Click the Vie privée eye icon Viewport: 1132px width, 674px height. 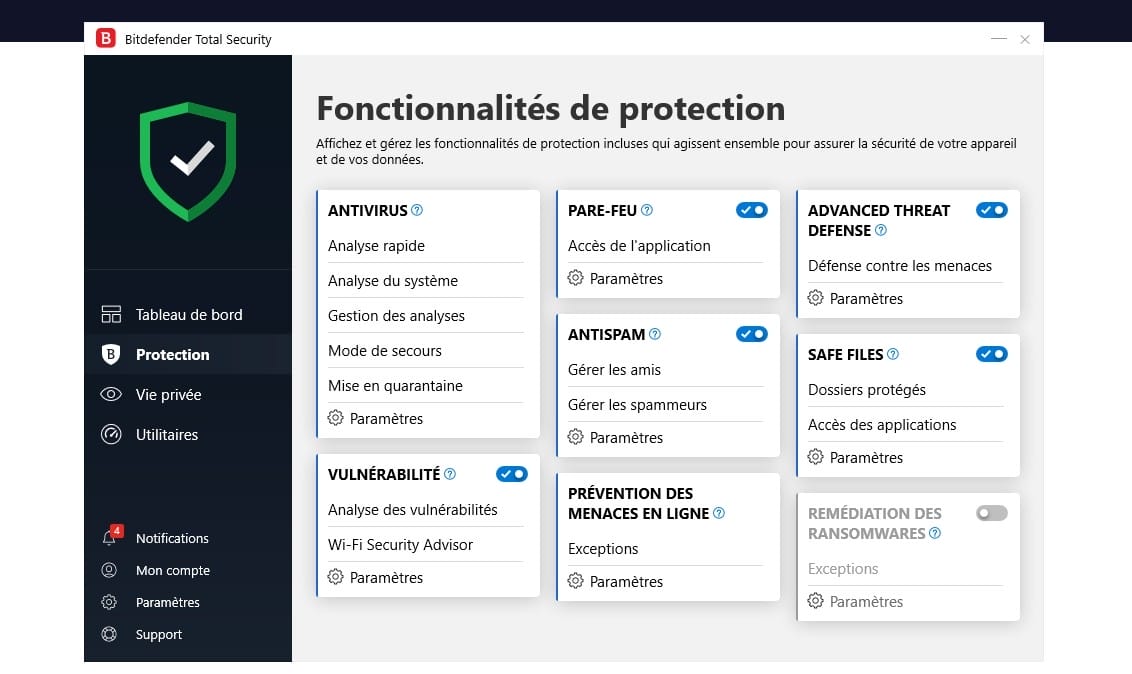(x=110, y=394)
